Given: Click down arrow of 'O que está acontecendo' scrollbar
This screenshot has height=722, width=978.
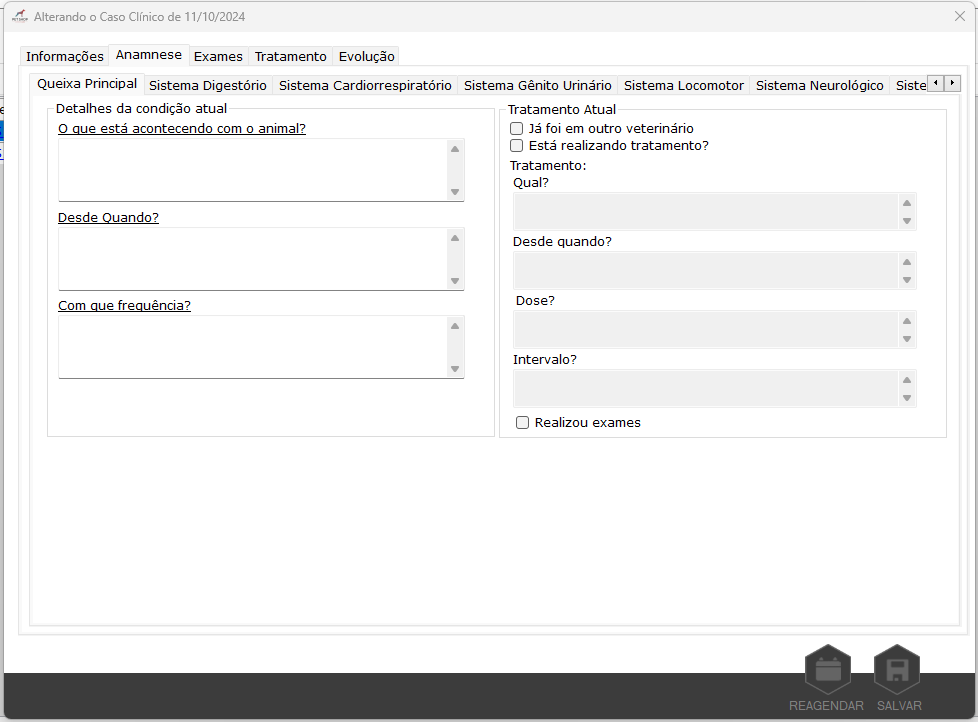Looking at the screenshot, I should tap(455, 192).
